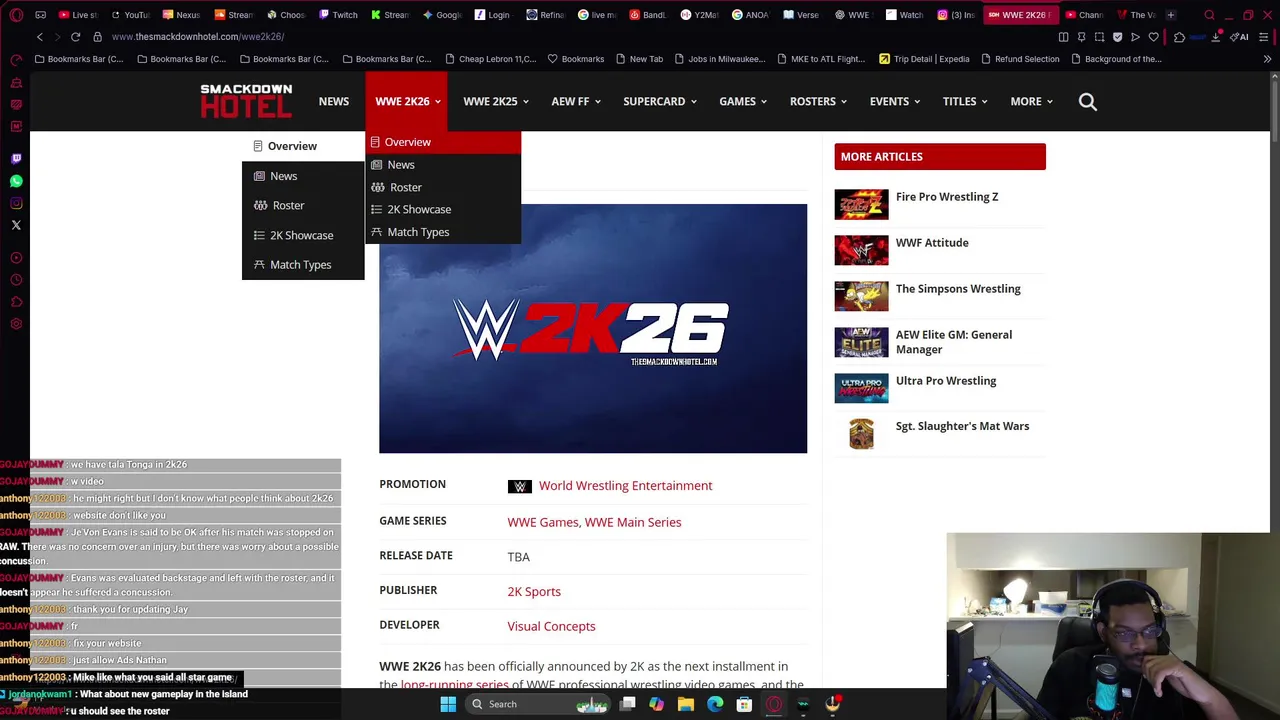
Task: Open Trip Detail Expedia bookmark
Action: click(924, 59)
